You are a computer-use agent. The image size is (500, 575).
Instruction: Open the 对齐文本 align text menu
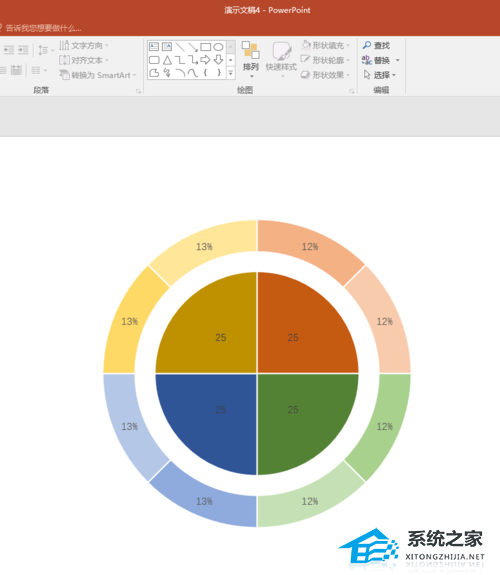[84, 60]
